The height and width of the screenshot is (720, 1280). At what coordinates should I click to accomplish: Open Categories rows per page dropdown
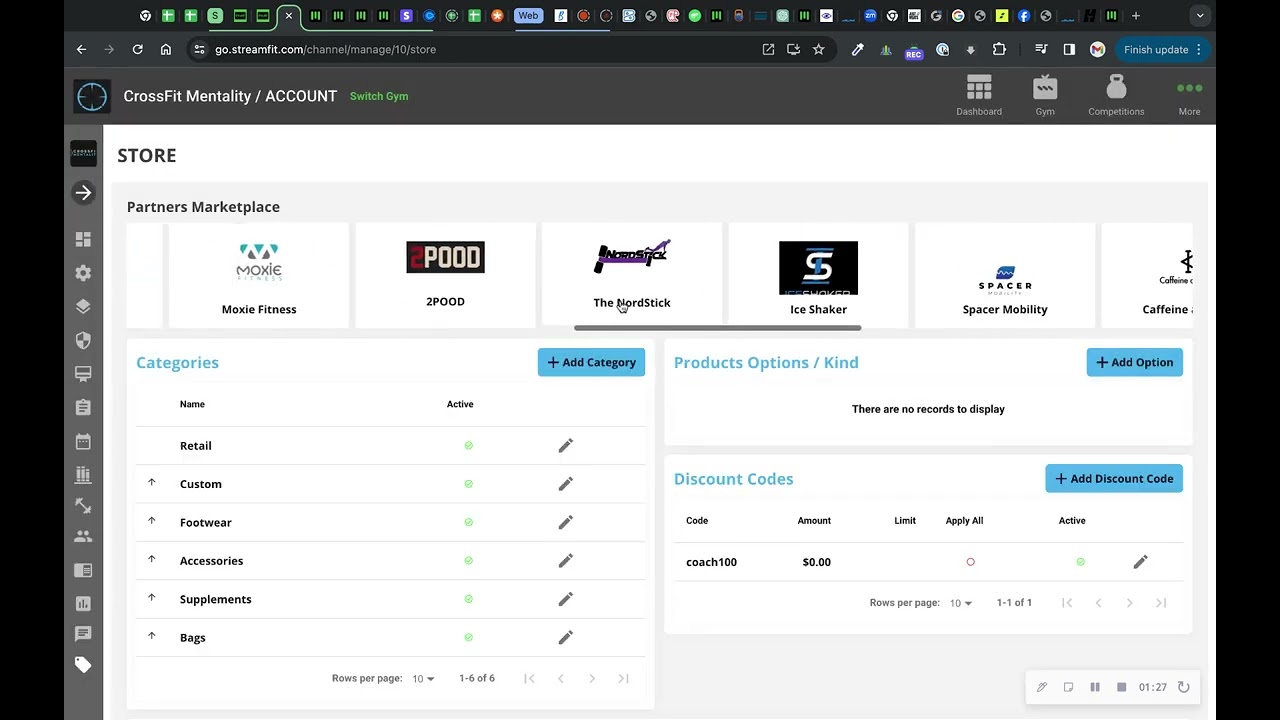click(424, 679)
